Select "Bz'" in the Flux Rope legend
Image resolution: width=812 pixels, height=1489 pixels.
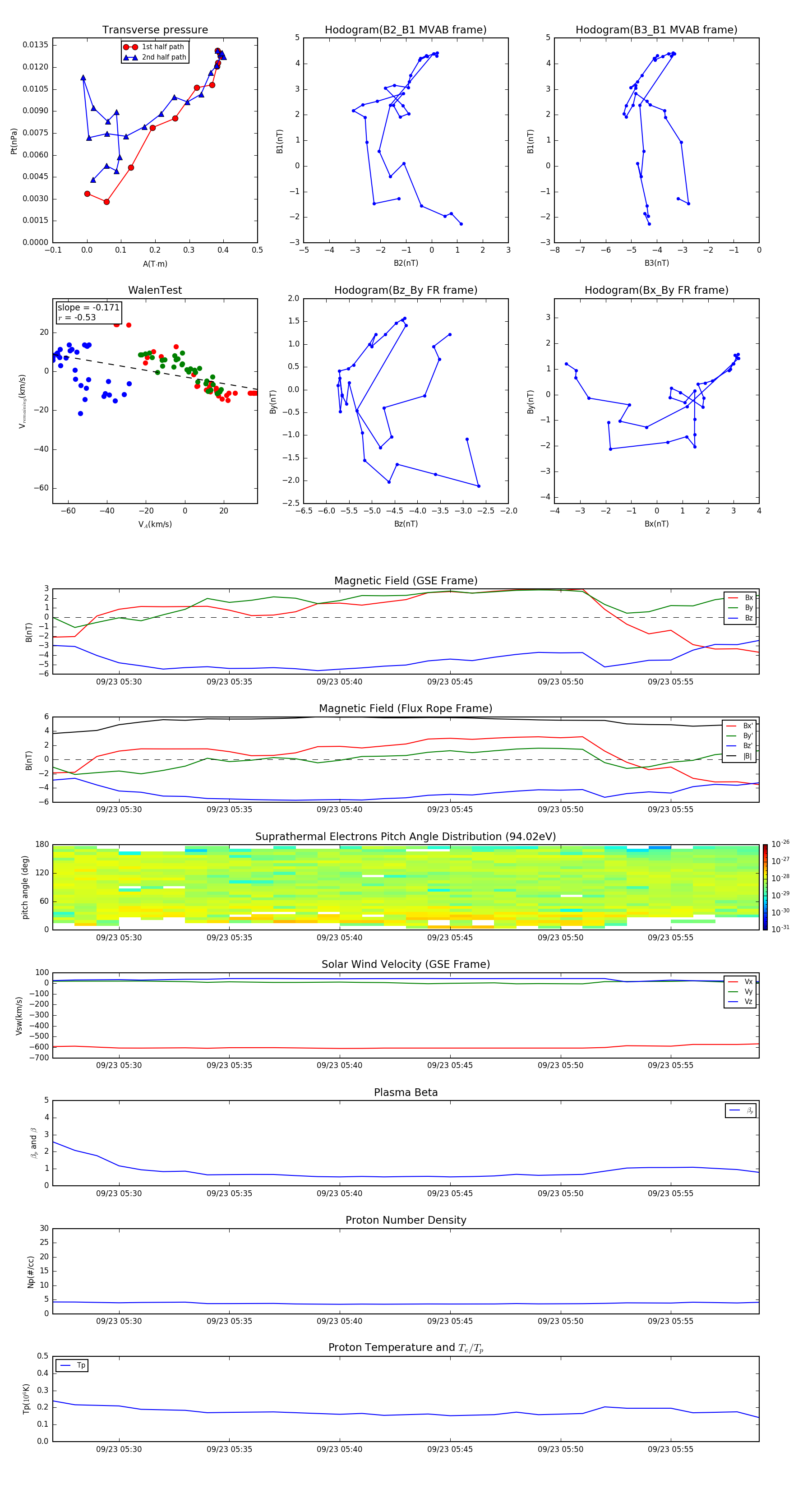[x=740, y=746]
